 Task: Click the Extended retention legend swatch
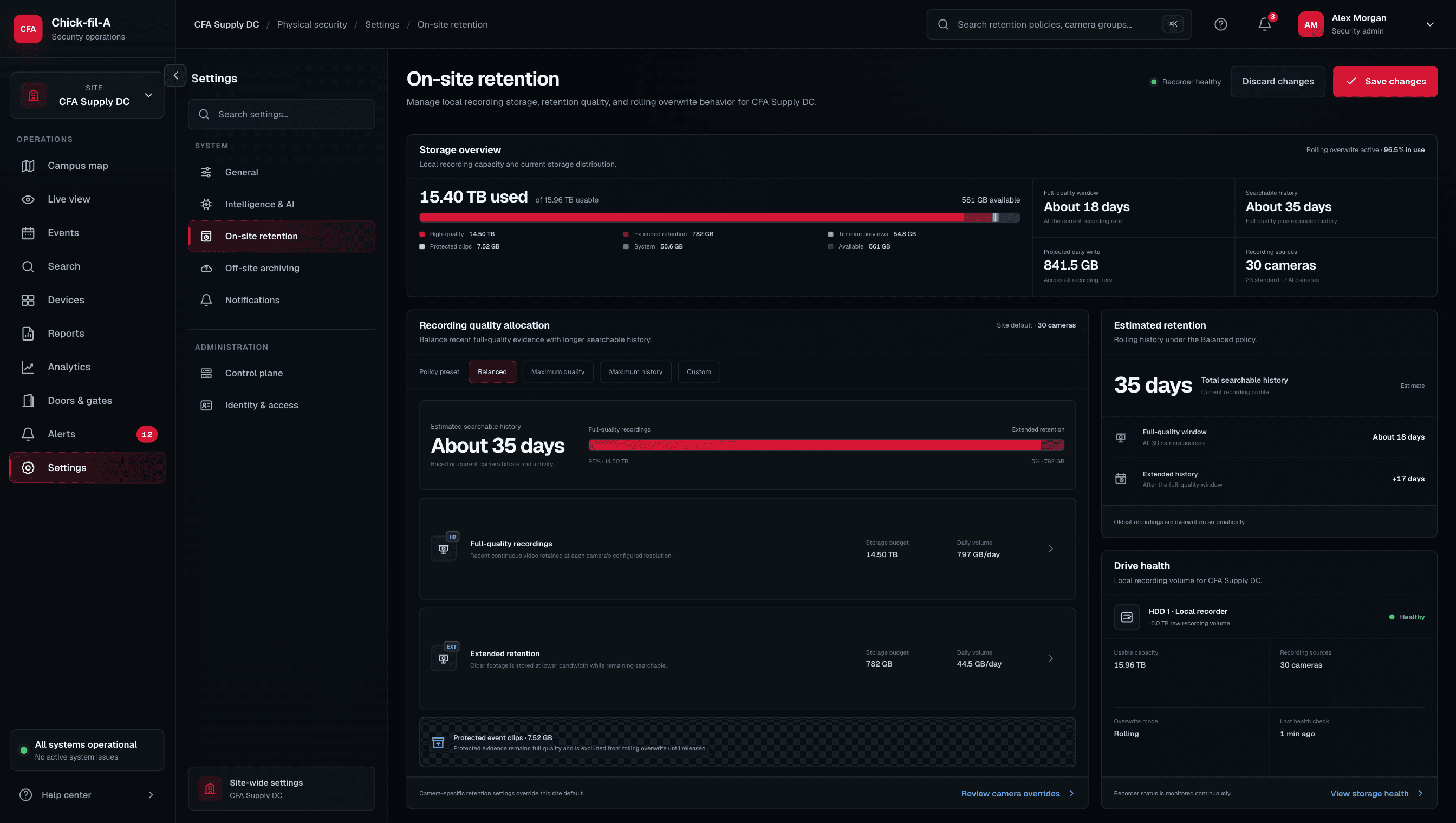tap(626, 234)
